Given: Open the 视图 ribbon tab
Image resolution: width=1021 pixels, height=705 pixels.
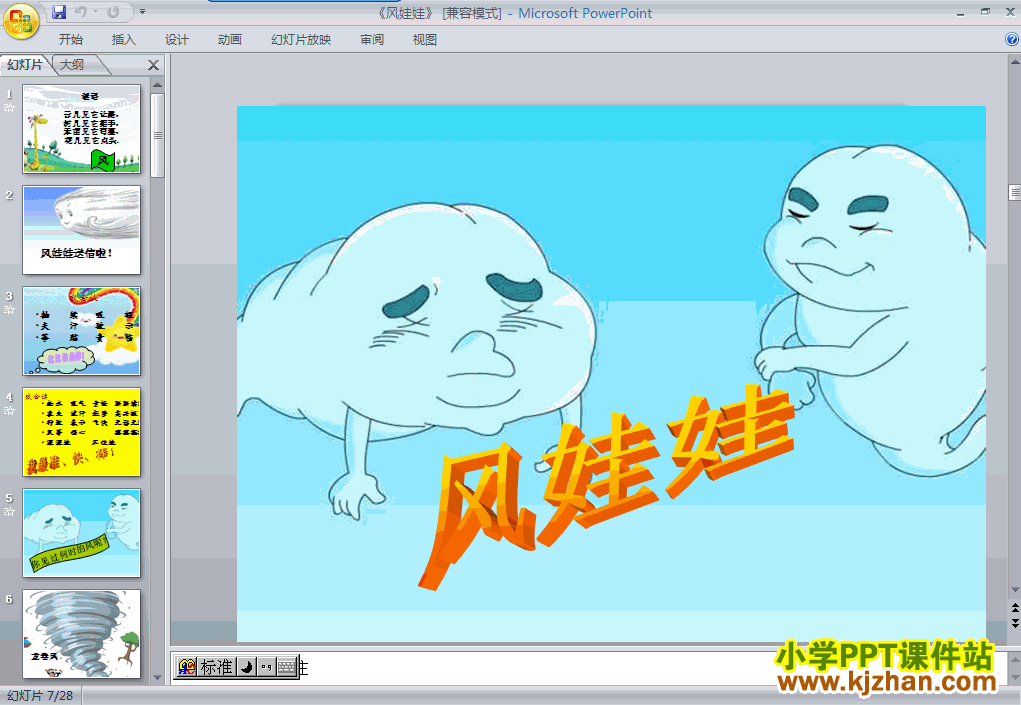Looking at the screenshot, I should 425,40.
